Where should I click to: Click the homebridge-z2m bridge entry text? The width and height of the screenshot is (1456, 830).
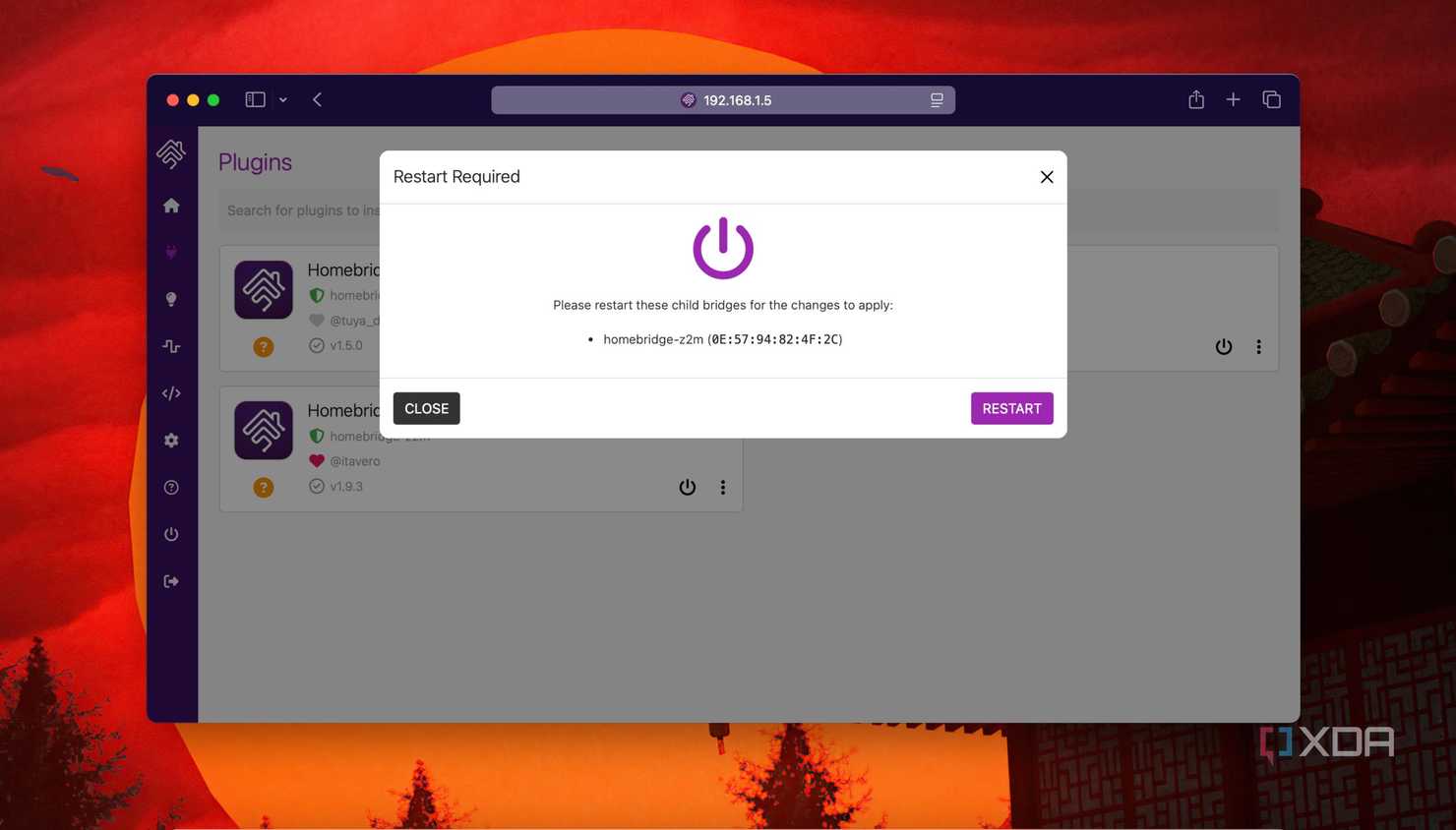click(x=723, y=339)
